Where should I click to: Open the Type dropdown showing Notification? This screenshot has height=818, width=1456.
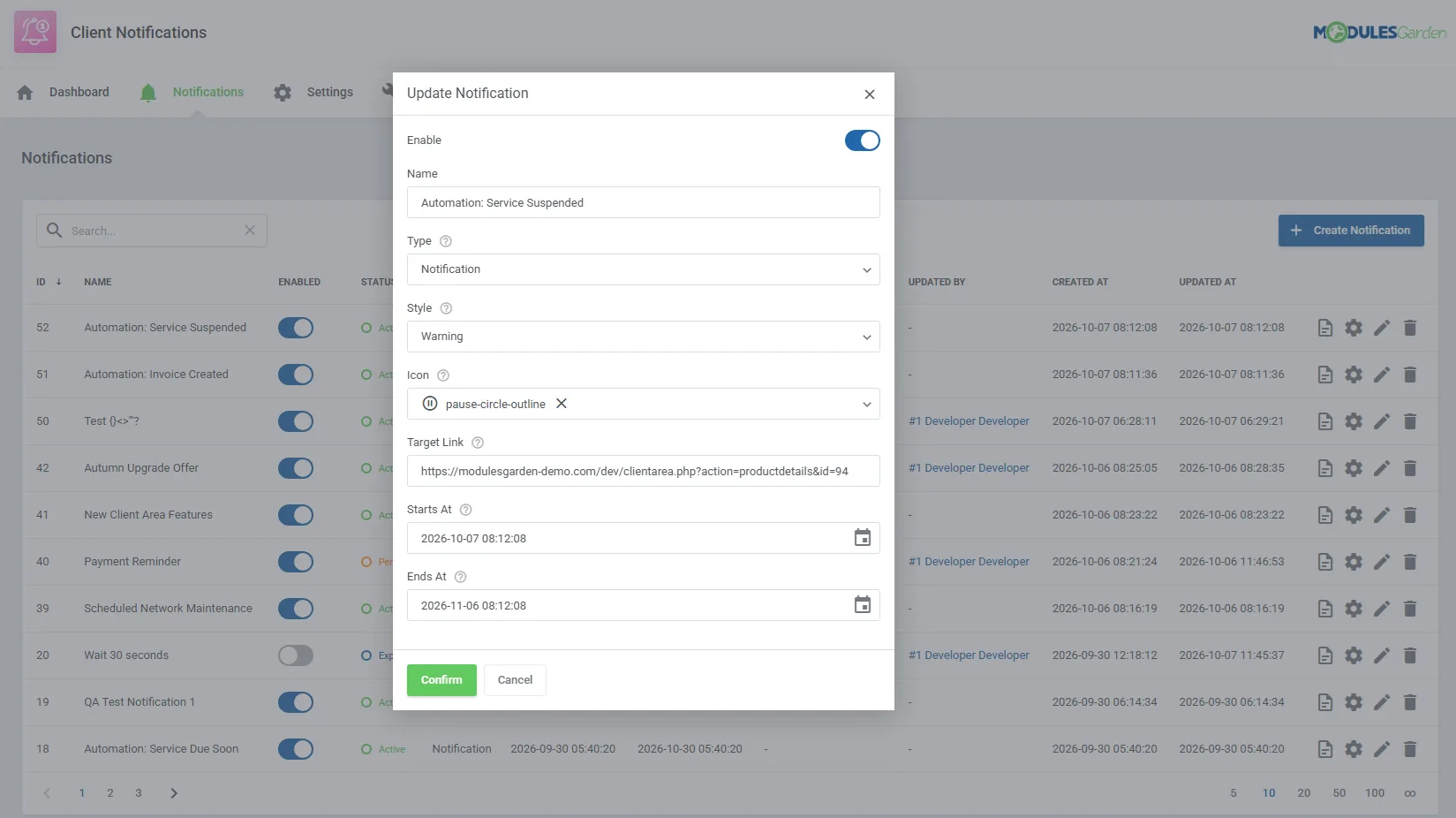point(643,269)
